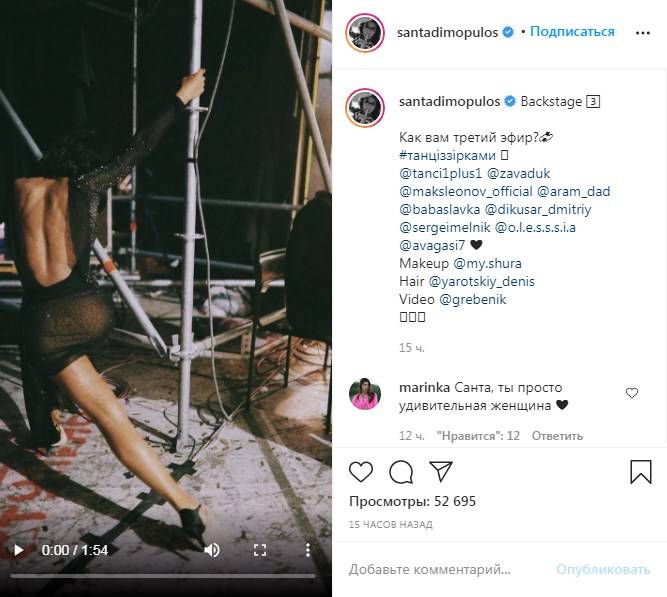The image size is (667, 597).
Task: Like the post with heart icon
Action: [361, 472]
